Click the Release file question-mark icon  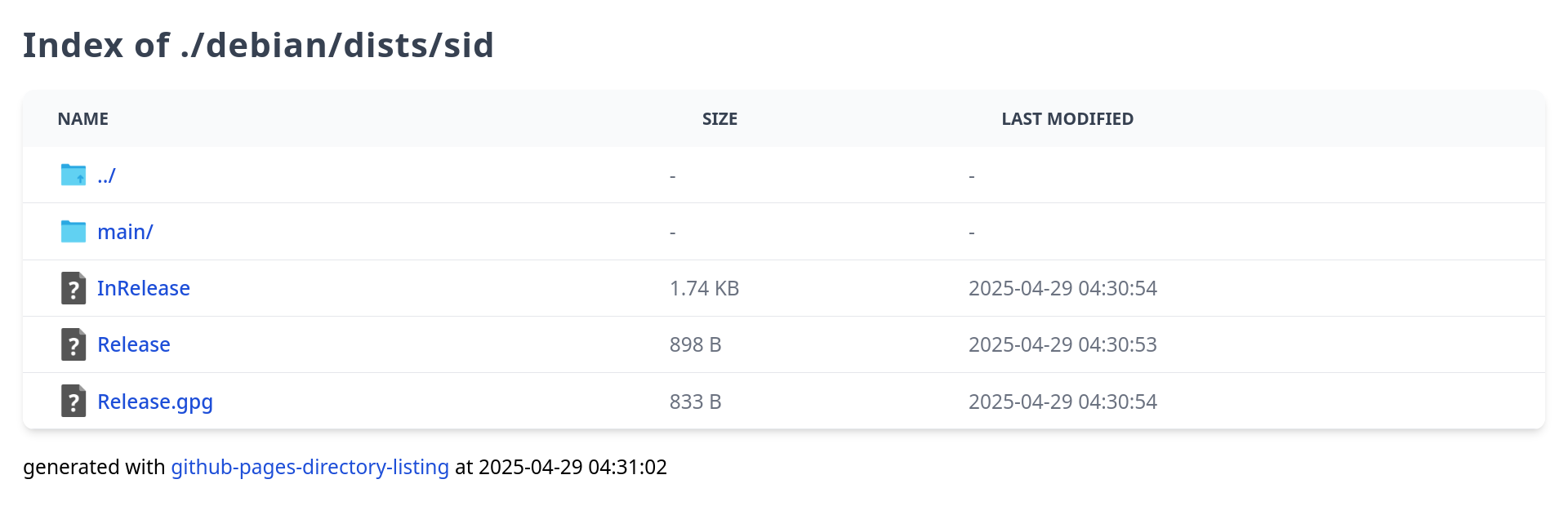(x=73, y=344)
